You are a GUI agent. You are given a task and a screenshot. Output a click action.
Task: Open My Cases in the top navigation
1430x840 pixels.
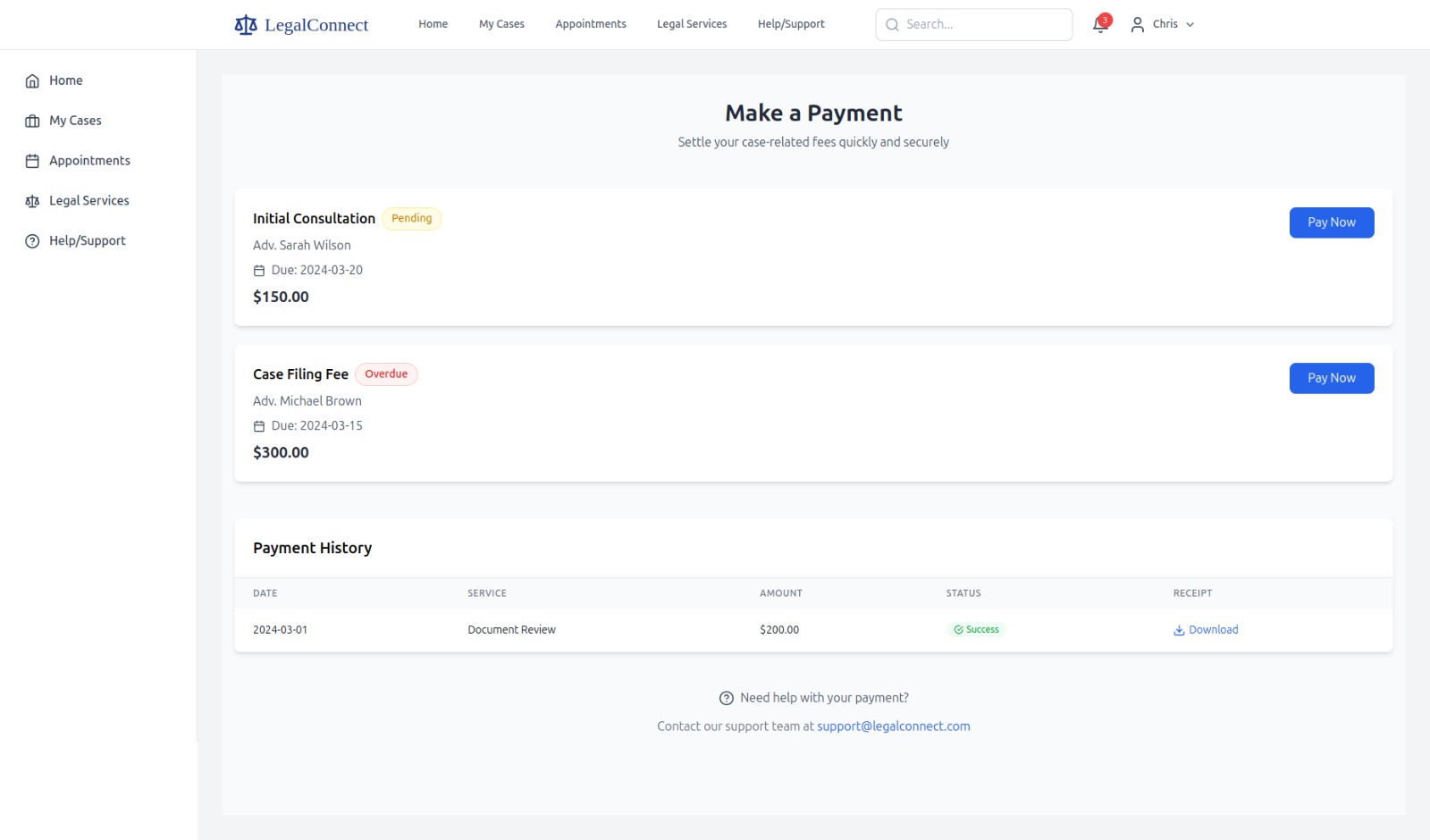pyautogui.click(x=501, y=24)
